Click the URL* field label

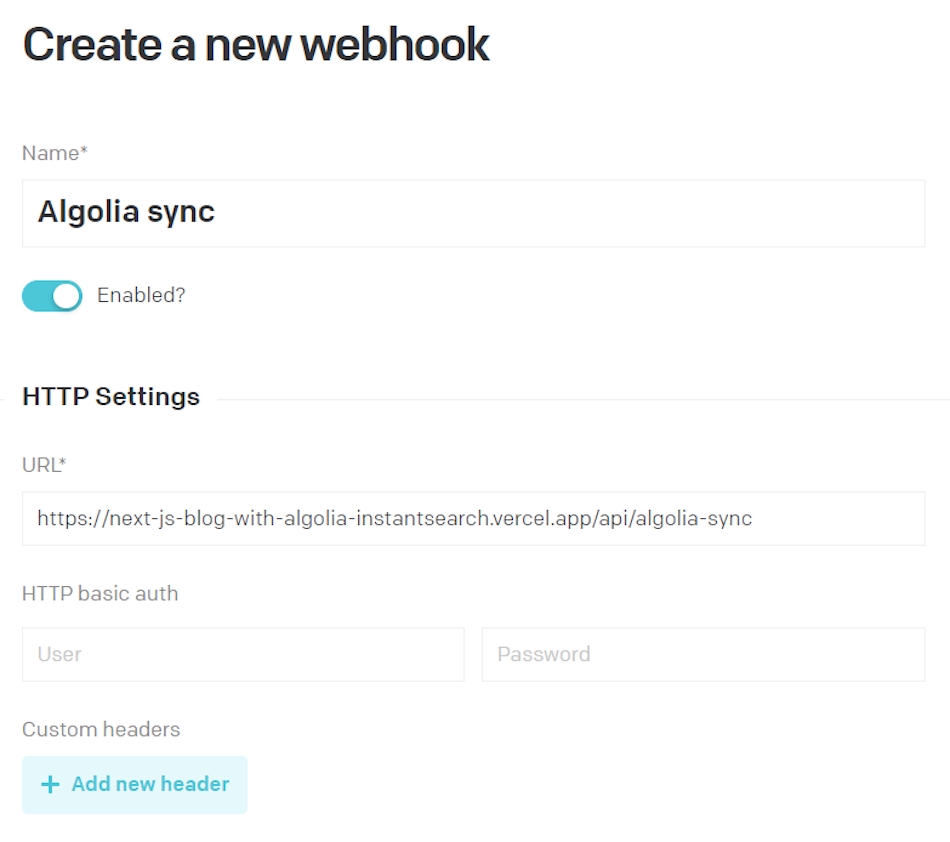coord(41,465)
